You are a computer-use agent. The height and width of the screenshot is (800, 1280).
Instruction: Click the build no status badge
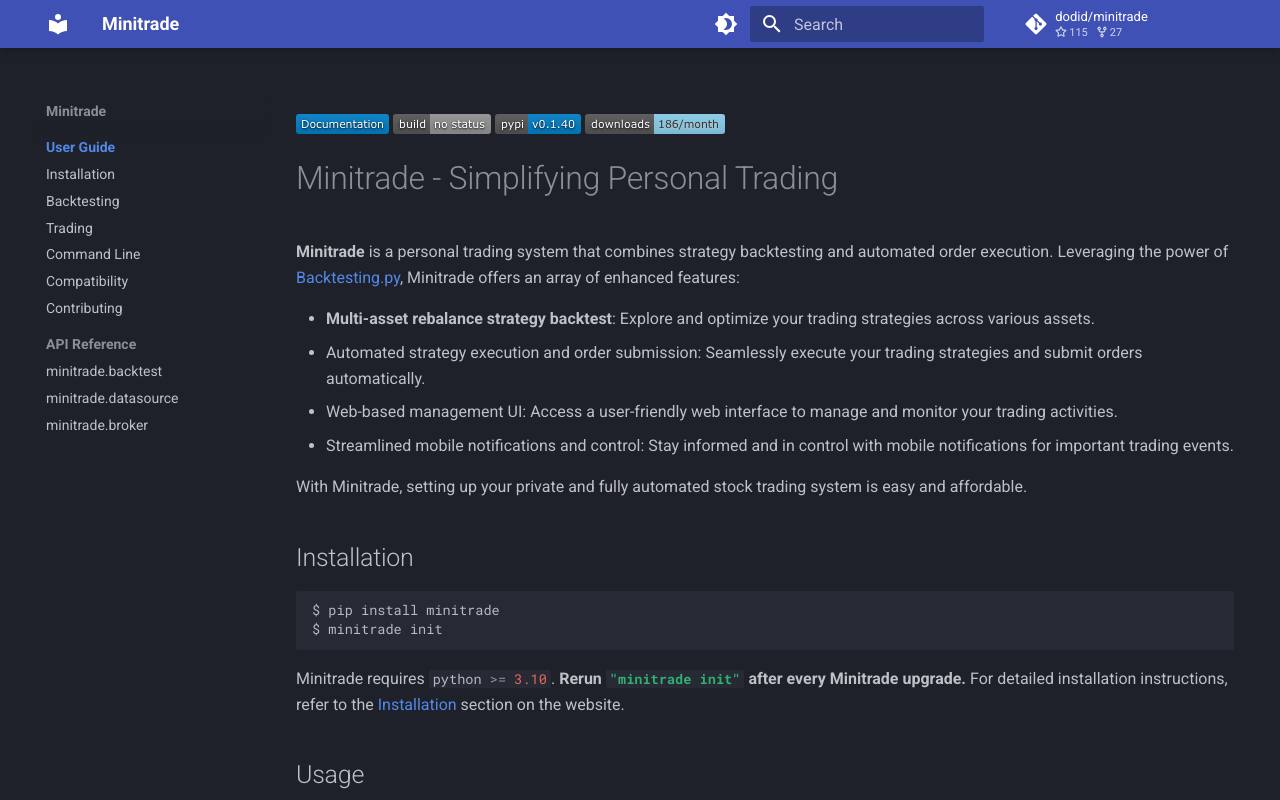pyautogui.click(x=442, y=124)
